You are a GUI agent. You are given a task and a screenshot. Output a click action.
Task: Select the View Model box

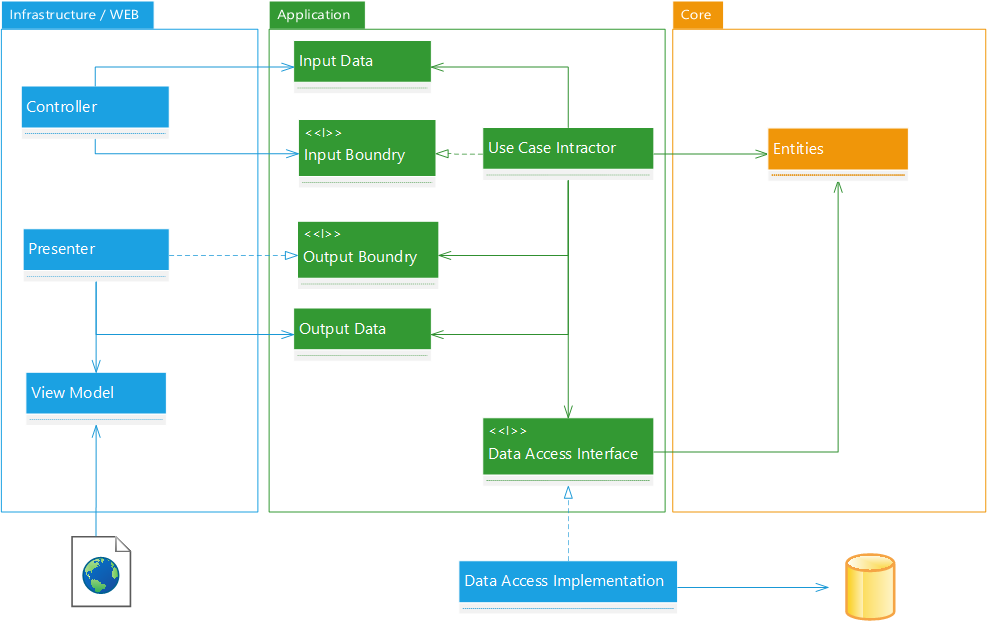[x=95, y=393]
